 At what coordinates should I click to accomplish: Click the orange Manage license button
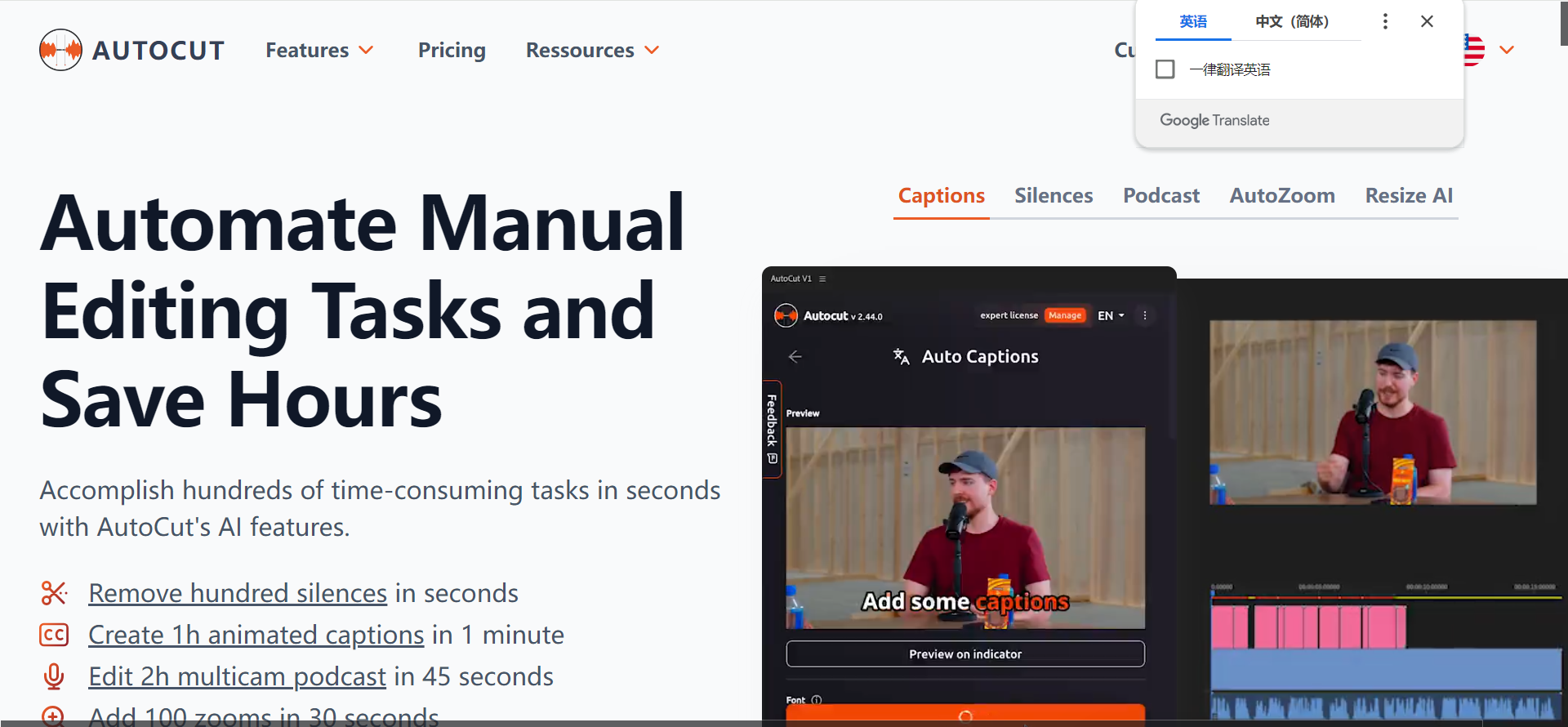click(1065, 315)
